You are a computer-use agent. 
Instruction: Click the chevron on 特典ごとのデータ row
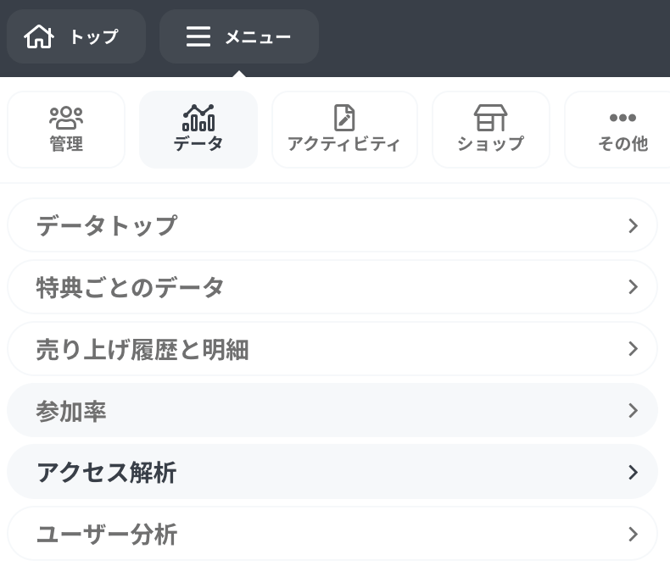point(632,288)
